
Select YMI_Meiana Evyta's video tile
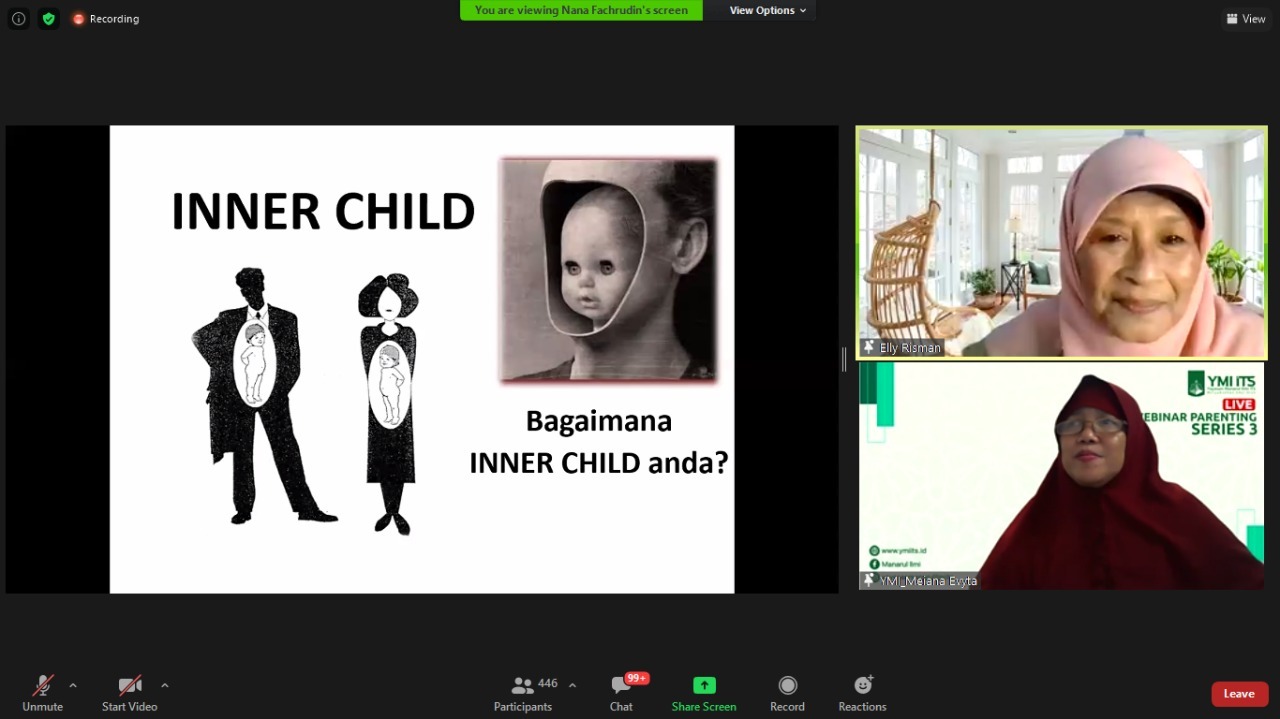coord(1061,475)
